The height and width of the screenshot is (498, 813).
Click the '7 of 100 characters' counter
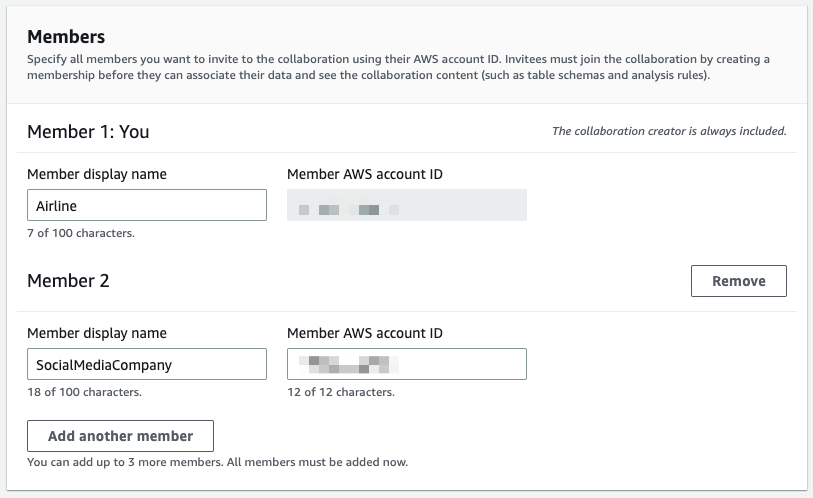(81, 233)
